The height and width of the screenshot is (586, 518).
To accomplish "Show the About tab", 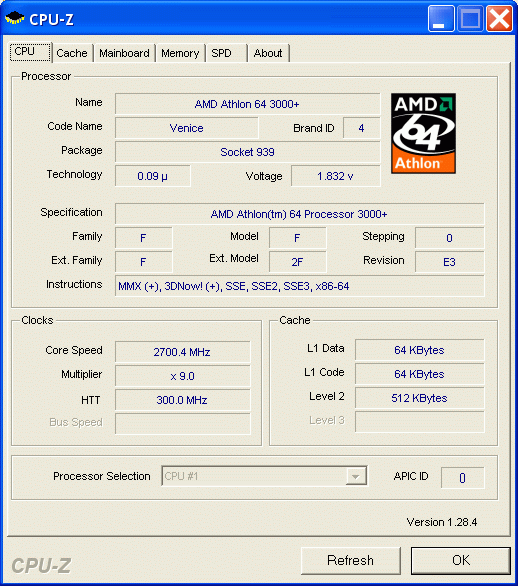I will tap(268, 53).
